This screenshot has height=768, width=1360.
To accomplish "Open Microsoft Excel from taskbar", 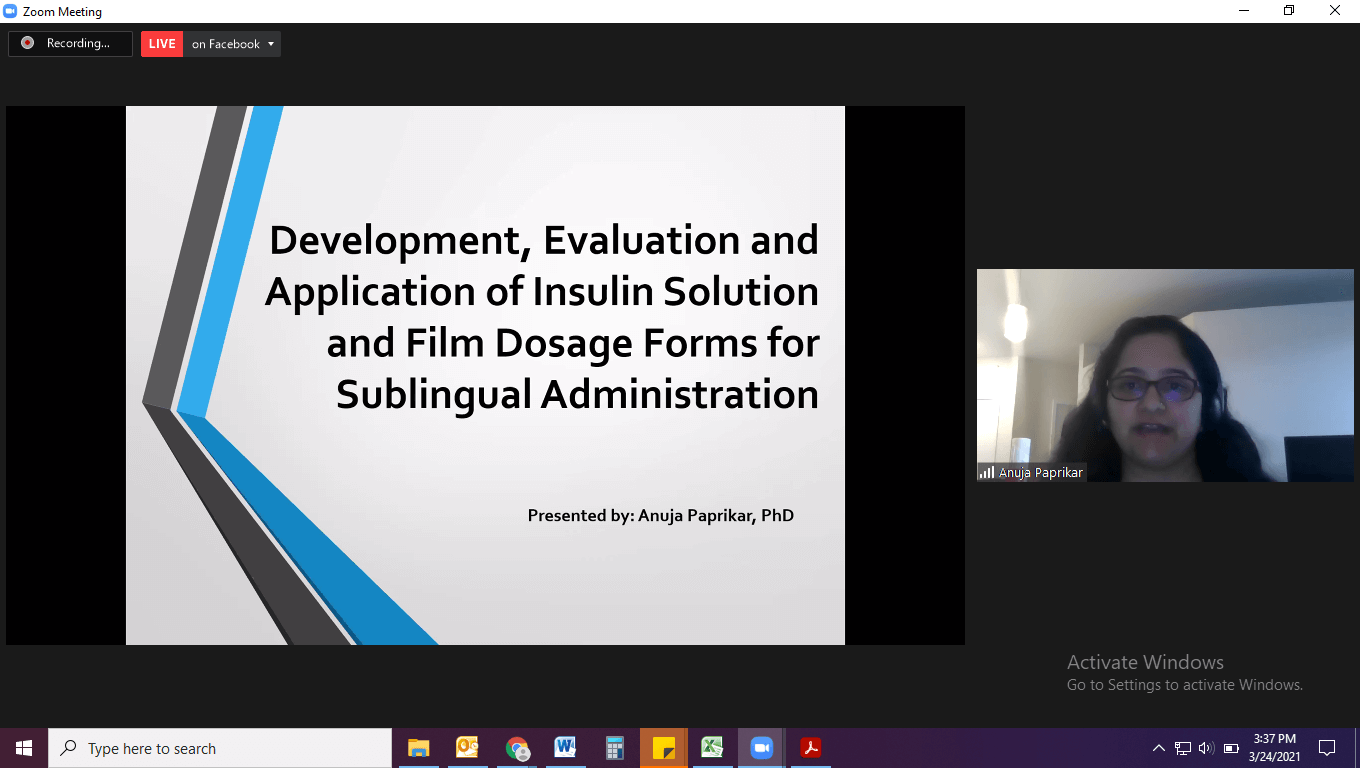I will (x=712, y=748).
